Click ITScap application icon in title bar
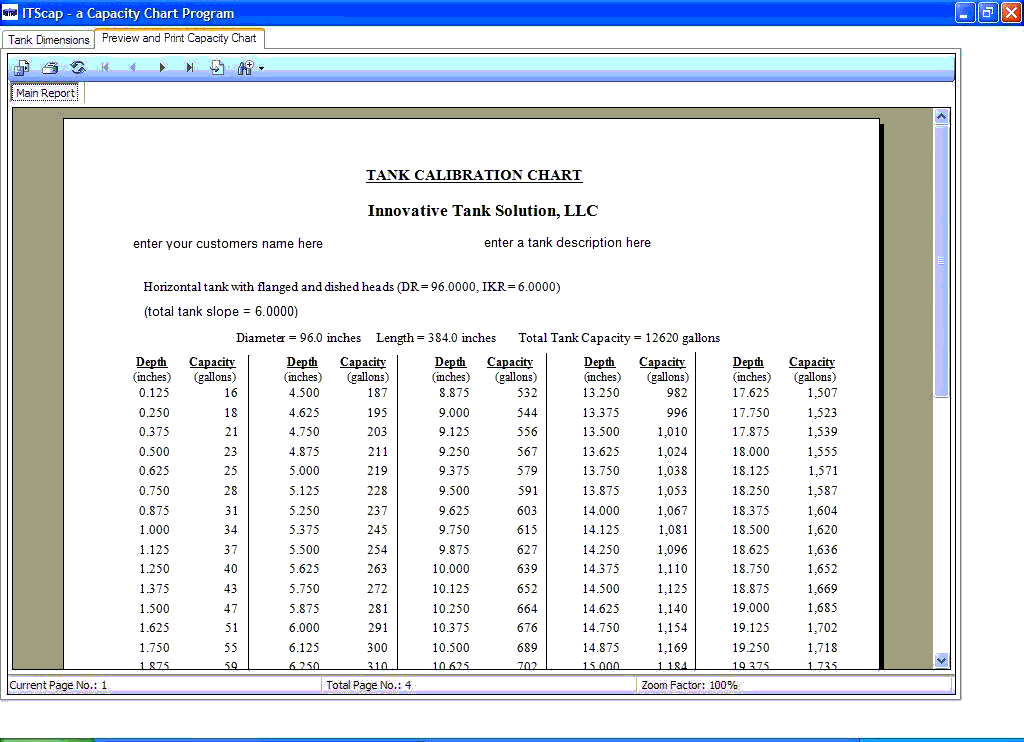1024x742 pixels. (10, 12)
